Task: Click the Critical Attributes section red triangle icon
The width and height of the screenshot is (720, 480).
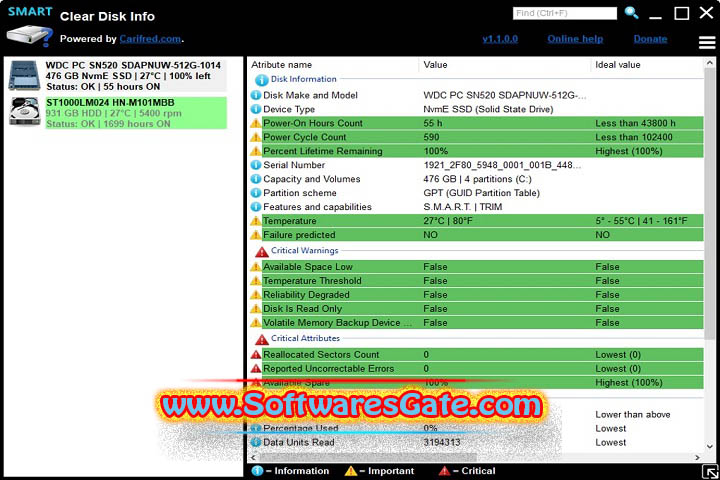Action: [262, 339]
